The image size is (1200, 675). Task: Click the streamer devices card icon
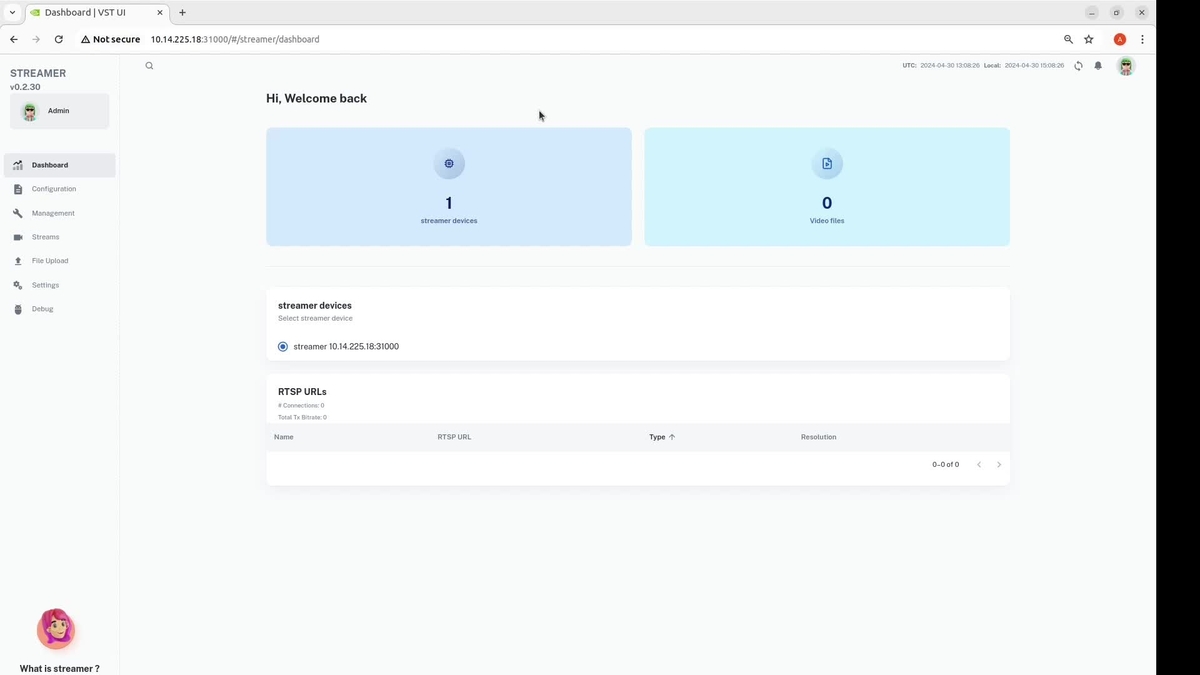tap(449, 164)
